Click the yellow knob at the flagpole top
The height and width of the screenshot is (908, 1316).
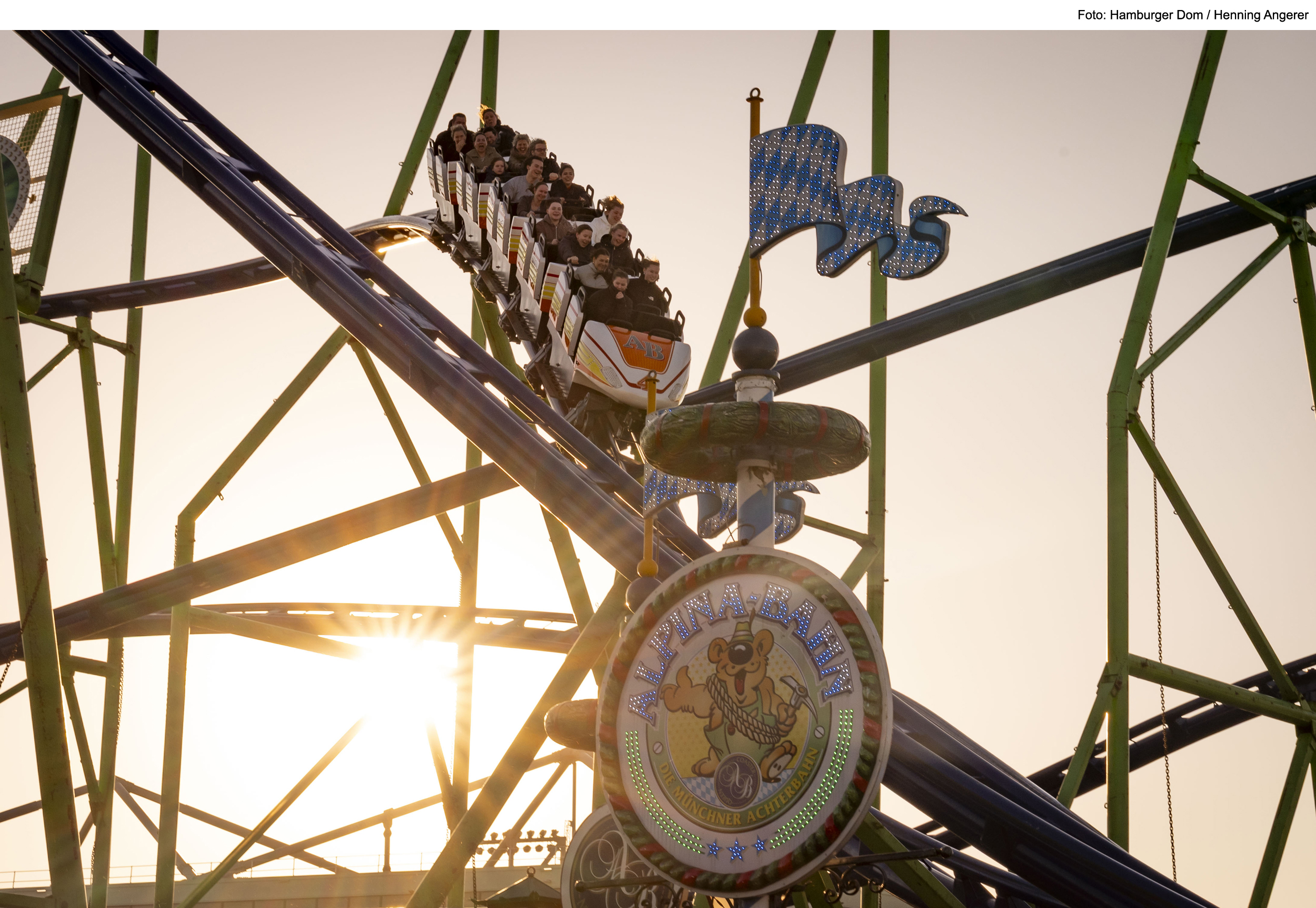(754, 317)
